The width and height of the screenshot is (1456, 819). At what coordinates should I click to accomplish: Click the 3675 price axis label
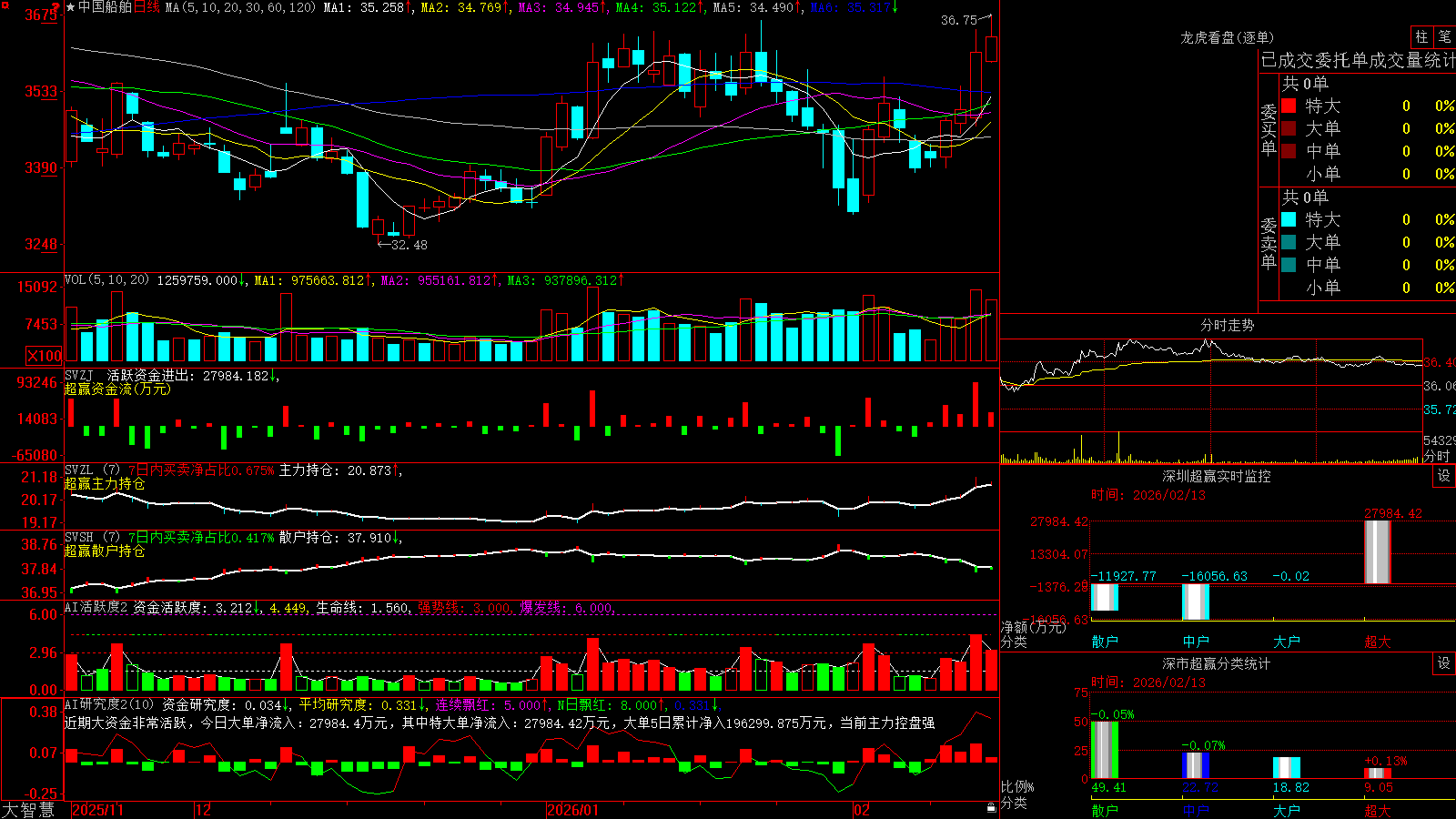(x=40, y=15)
